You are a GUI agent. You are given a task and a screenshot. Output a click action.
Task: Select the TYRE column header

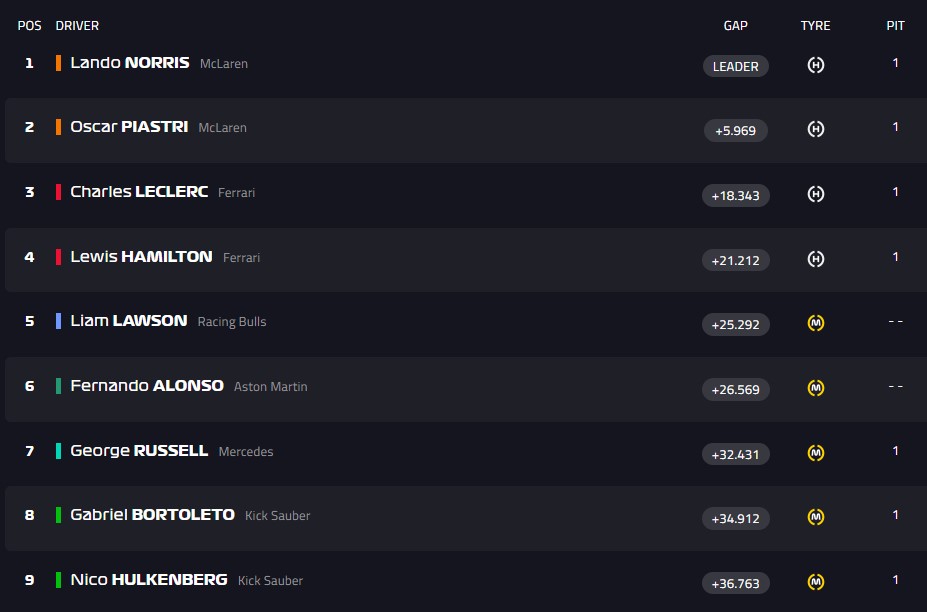click(815, 26)
